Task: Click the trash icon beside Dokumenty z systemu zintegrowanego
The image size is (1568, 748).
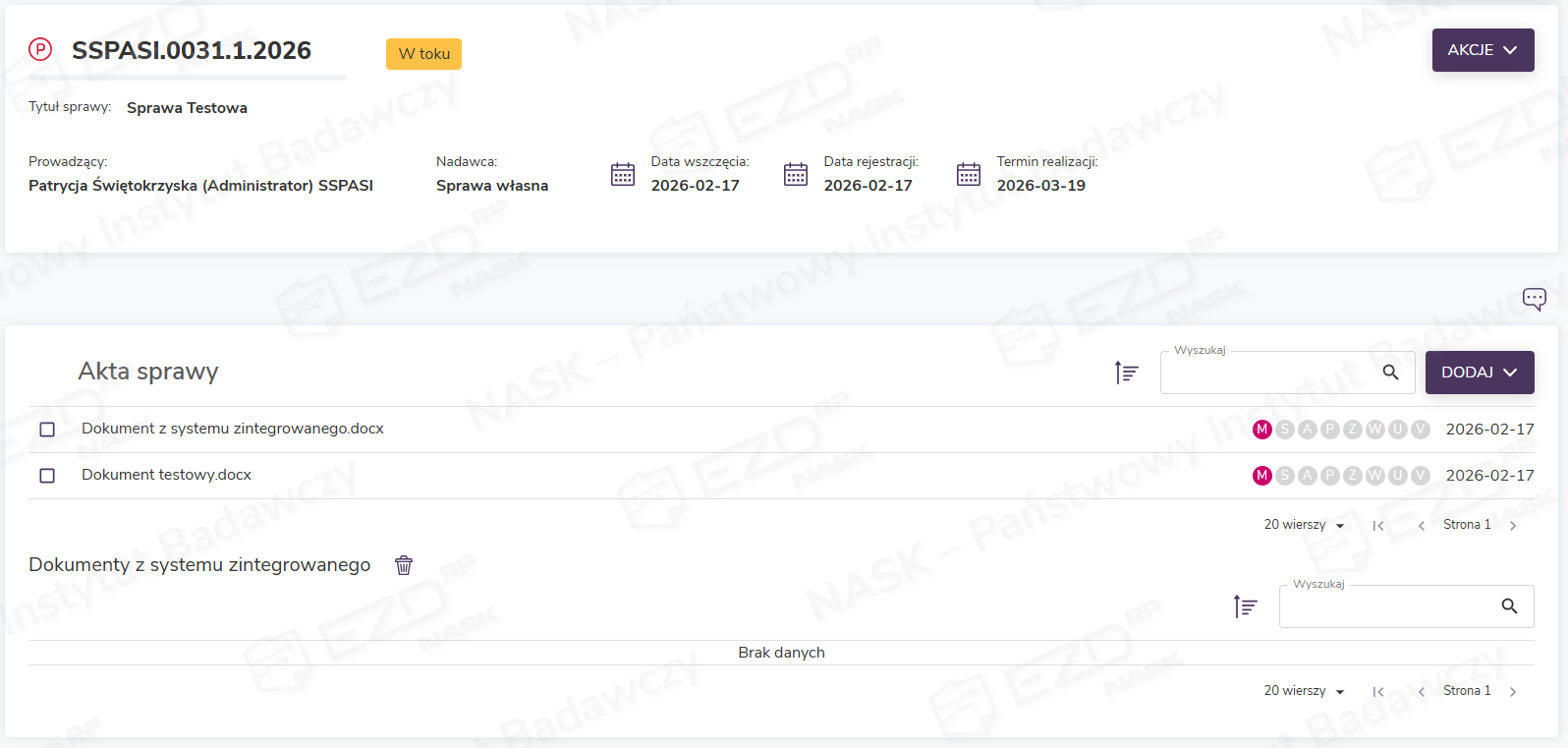Action: (x=404, y=565)
